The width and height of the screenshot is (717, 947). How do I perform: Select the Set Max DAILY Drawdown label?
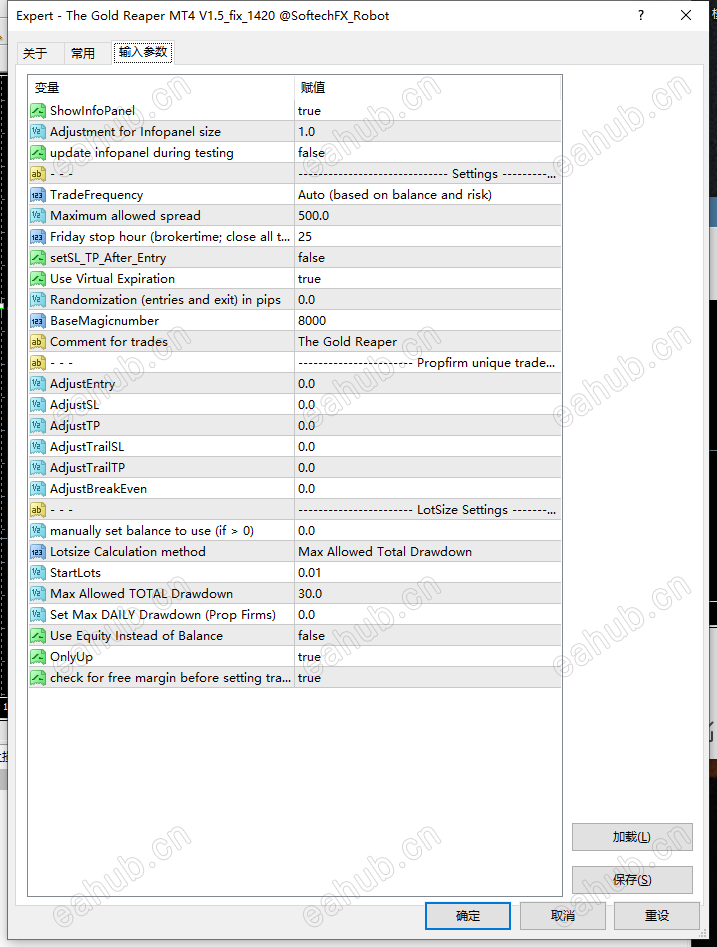tap(162, 615)
